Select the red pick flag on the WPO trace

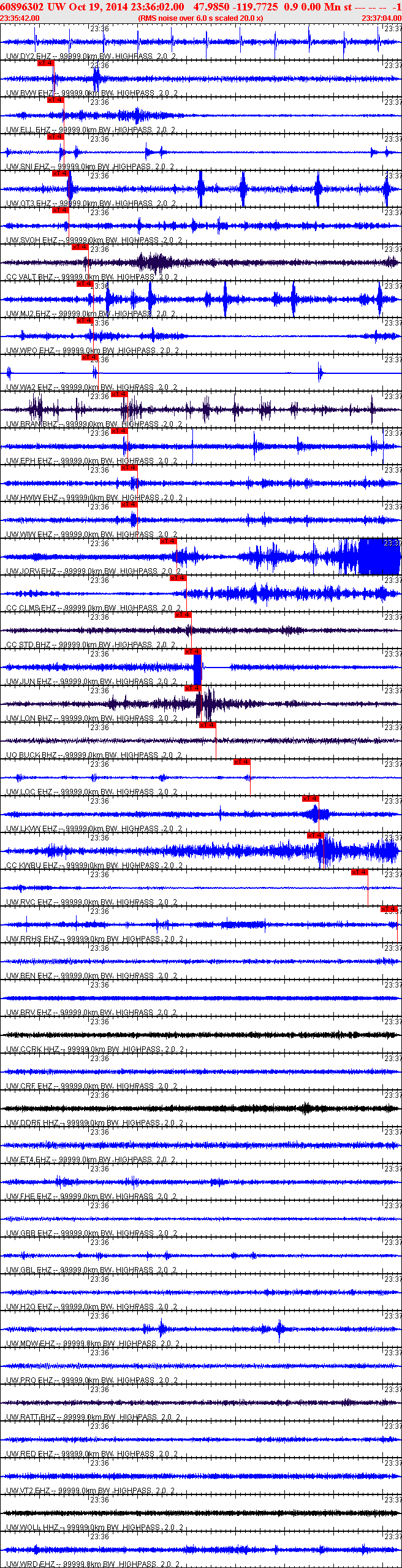click(85, 321)
